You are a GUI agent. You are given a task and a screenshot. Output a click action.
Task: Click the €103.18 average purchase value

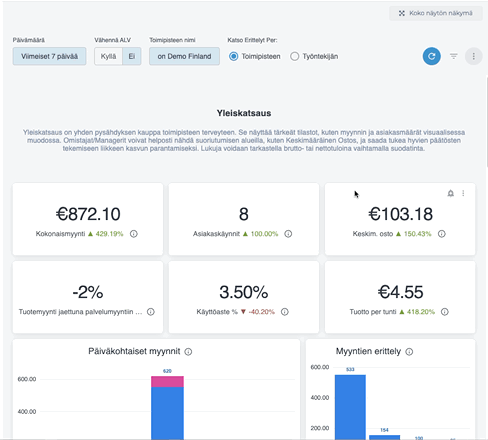click(x=400, y=214)
